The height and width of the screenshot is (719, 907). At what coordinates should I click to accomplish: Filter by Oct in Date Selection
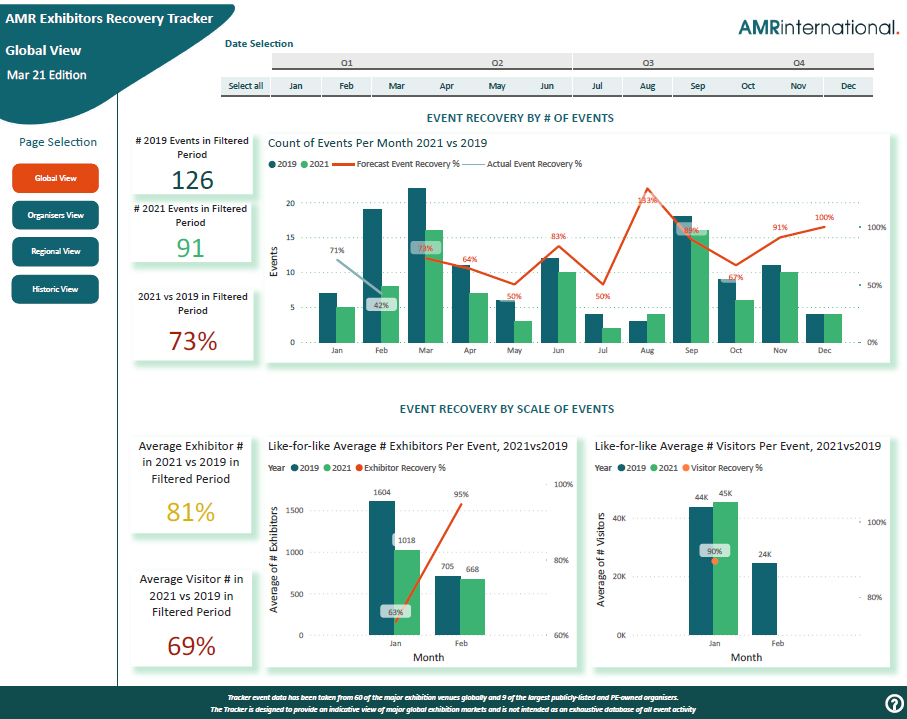[x=748, y=86]
